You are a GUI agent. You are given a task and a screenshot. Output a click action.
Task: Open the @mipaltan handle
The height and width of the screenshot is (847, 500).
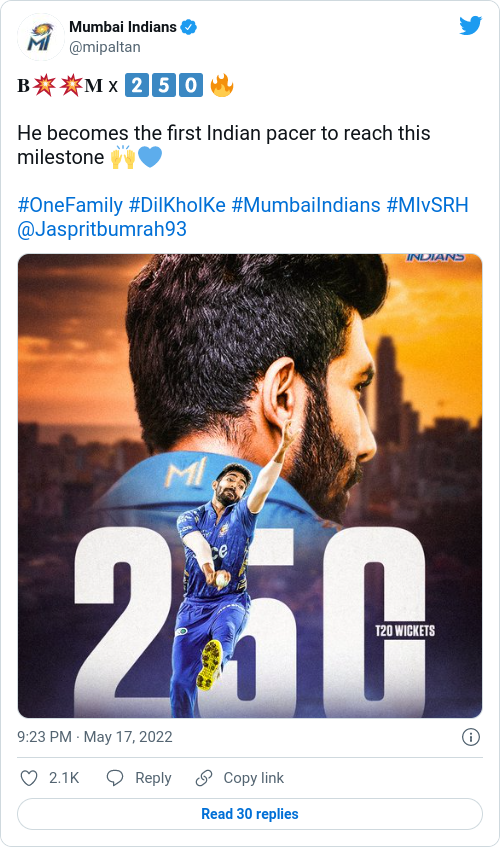tap(105, 47)
